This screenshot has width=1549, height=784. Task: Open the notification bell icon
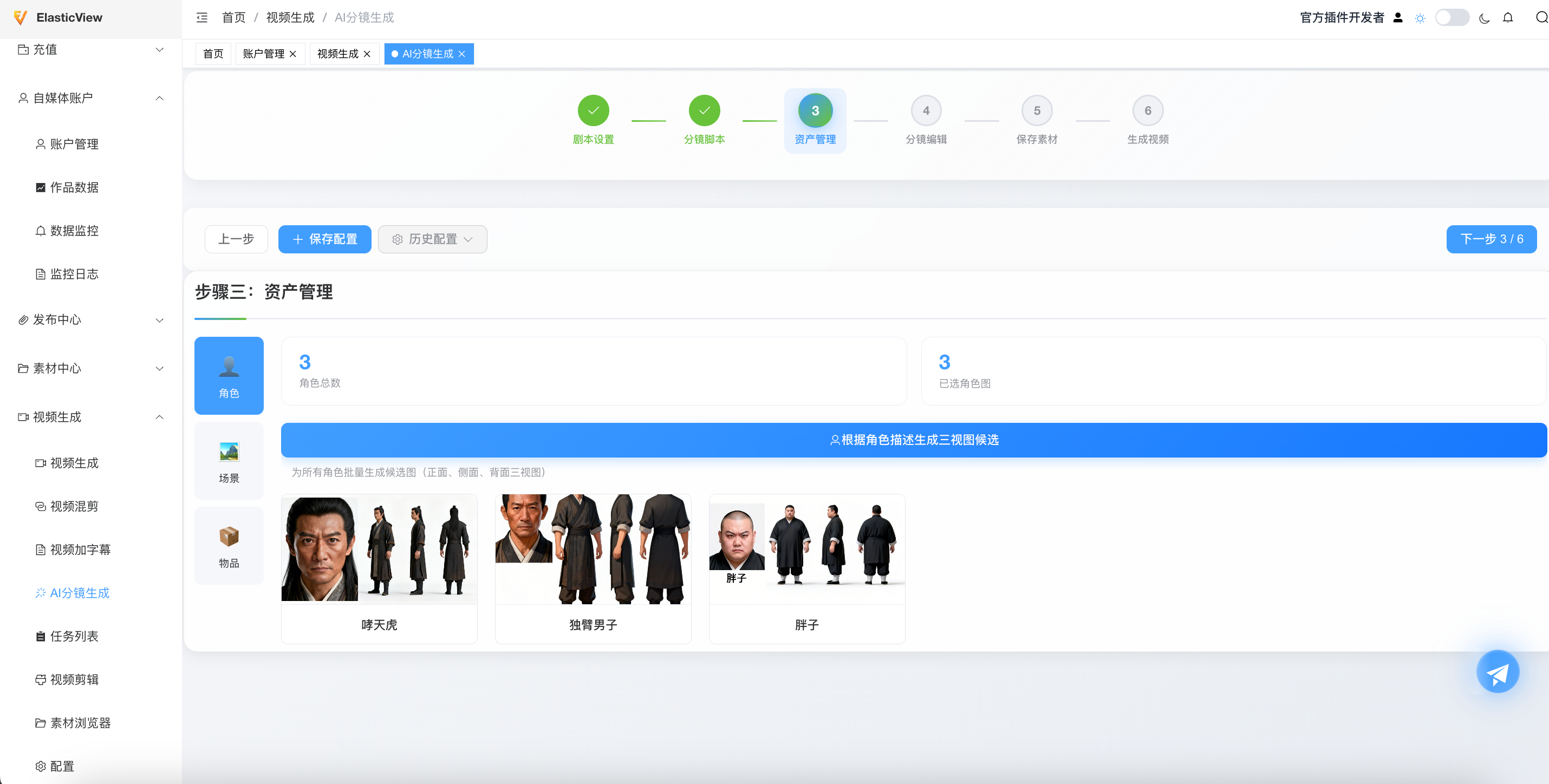coord(1507,17)
